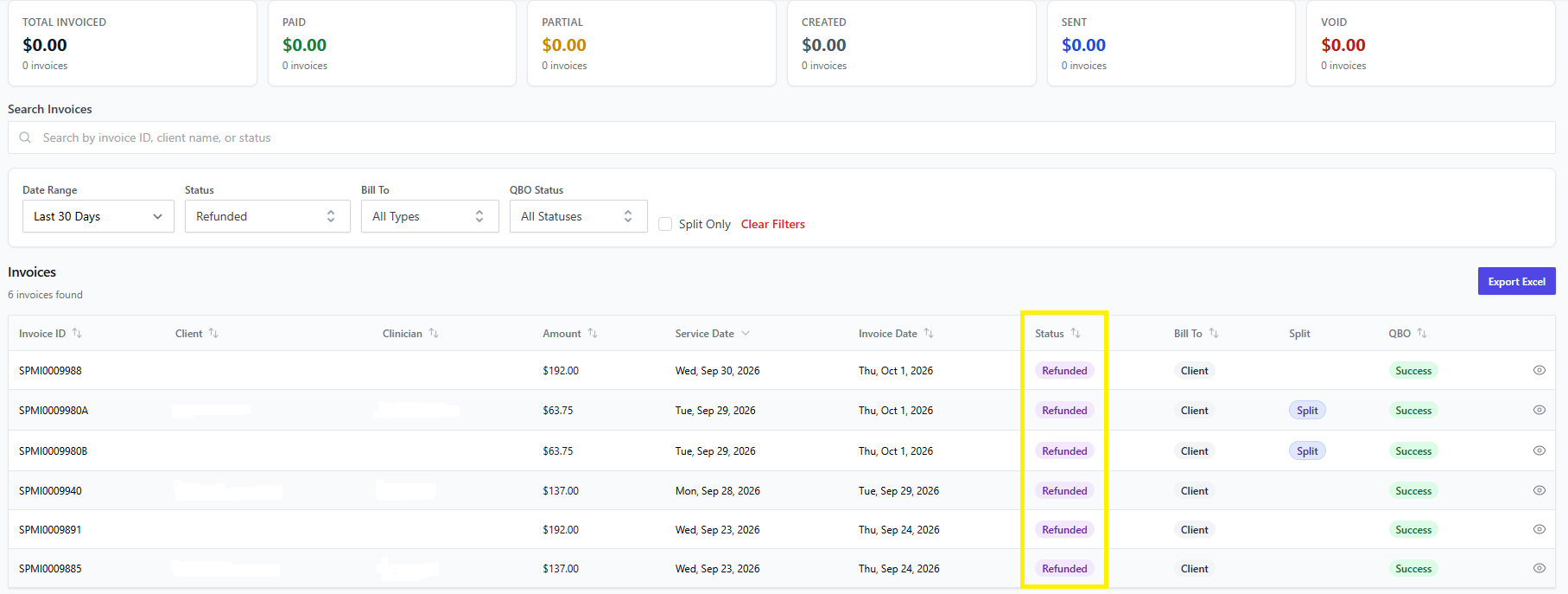Click Clear Filters link
Screen dimensions: 1568x594
click(x=773, y=224)
